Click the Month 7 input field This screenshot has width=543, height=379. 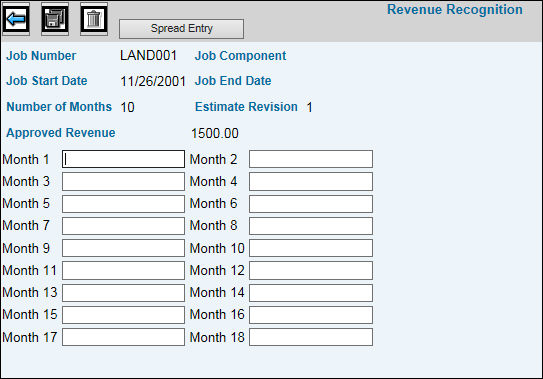pos(123,226)
